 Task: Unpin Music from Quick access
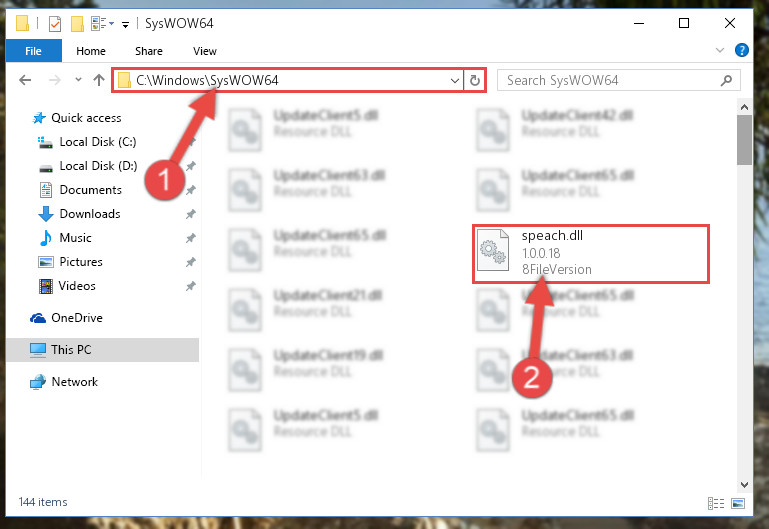click(190, 238)
